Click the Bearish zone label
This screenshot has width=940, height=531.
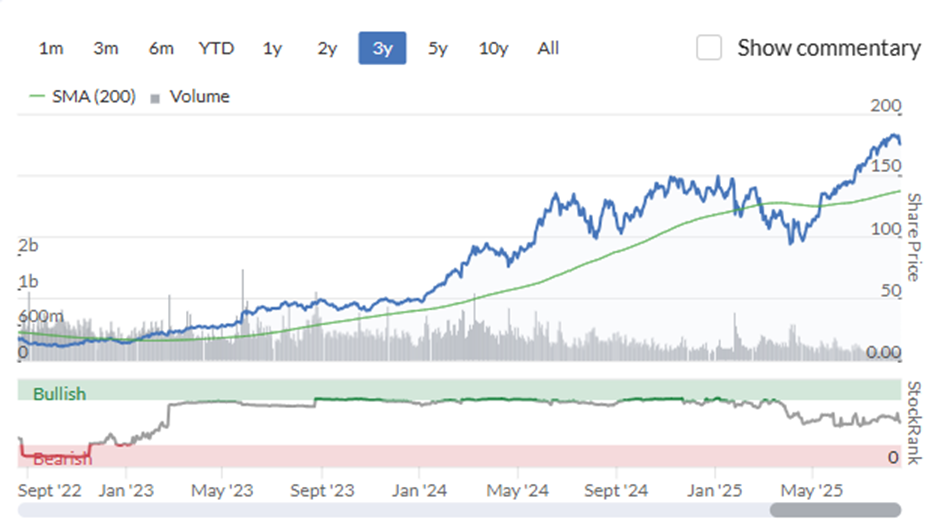coord(62,459)
